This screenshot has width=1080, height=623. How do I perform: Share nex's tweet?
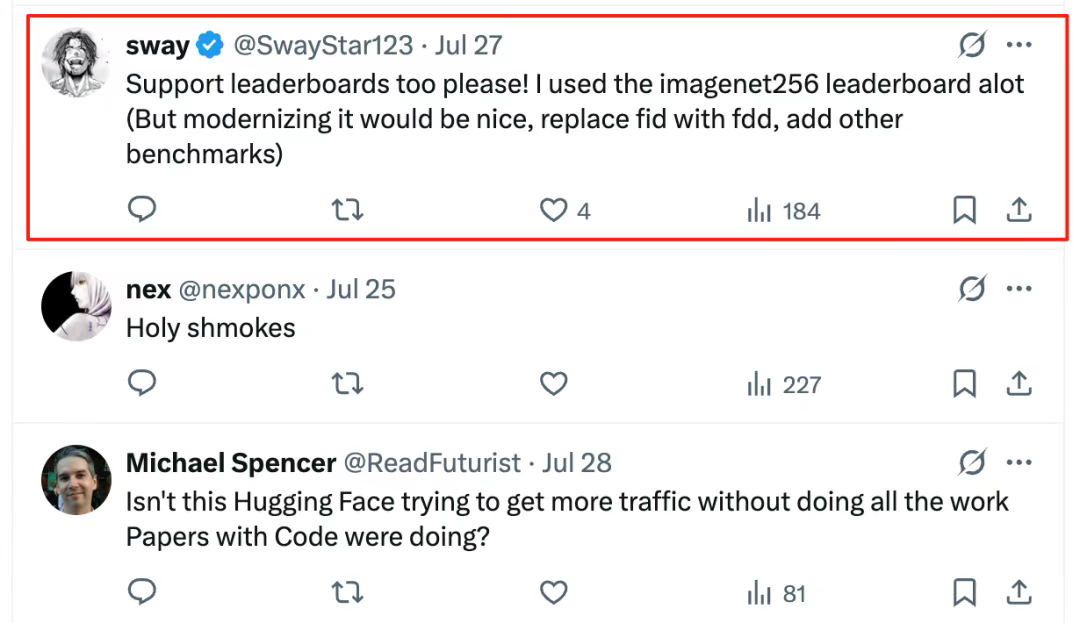[1018, 384]
